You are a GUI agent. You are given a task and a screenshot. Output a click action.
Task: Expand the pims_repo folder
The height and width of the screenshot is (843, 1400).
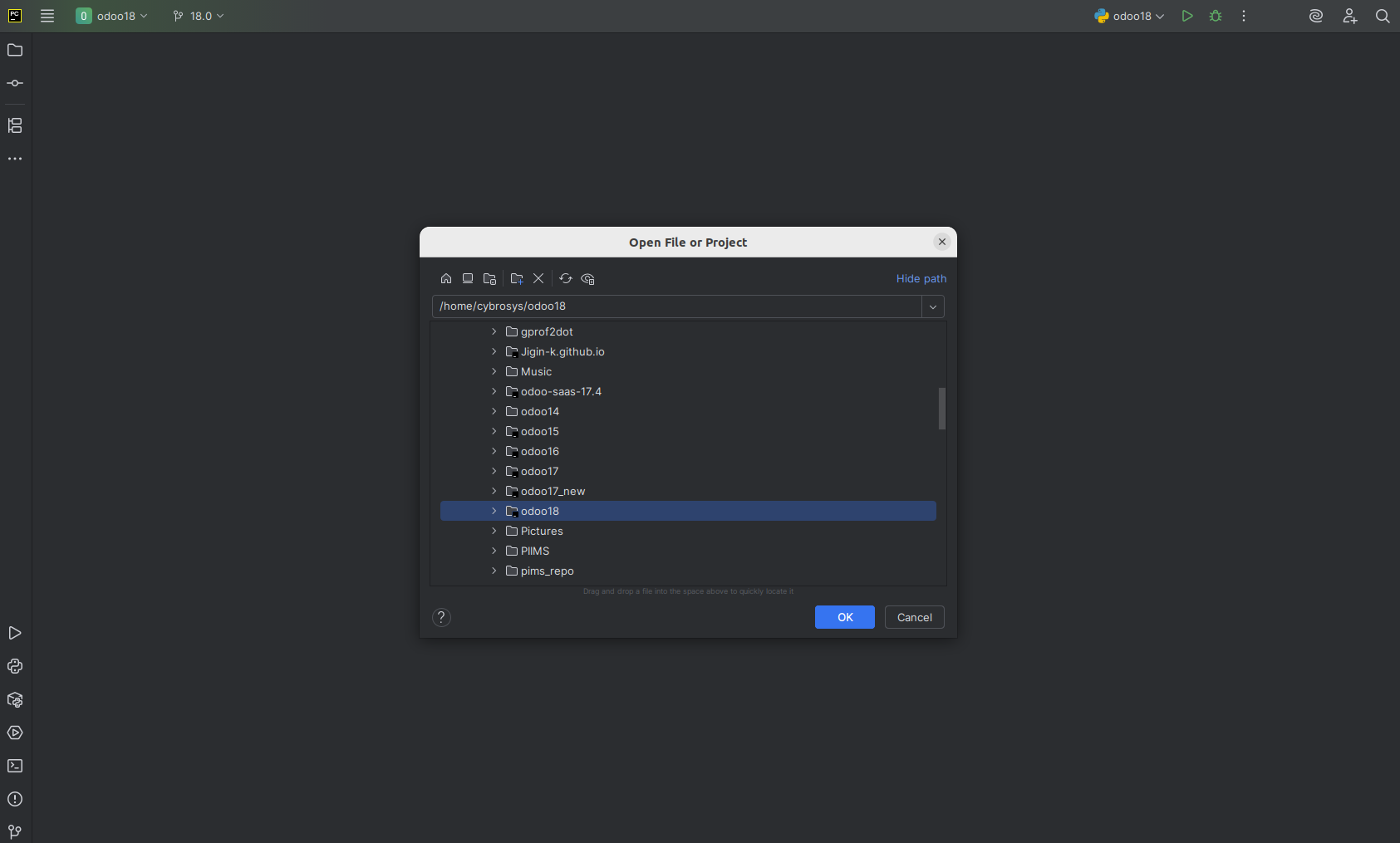[x=494, y=571]
